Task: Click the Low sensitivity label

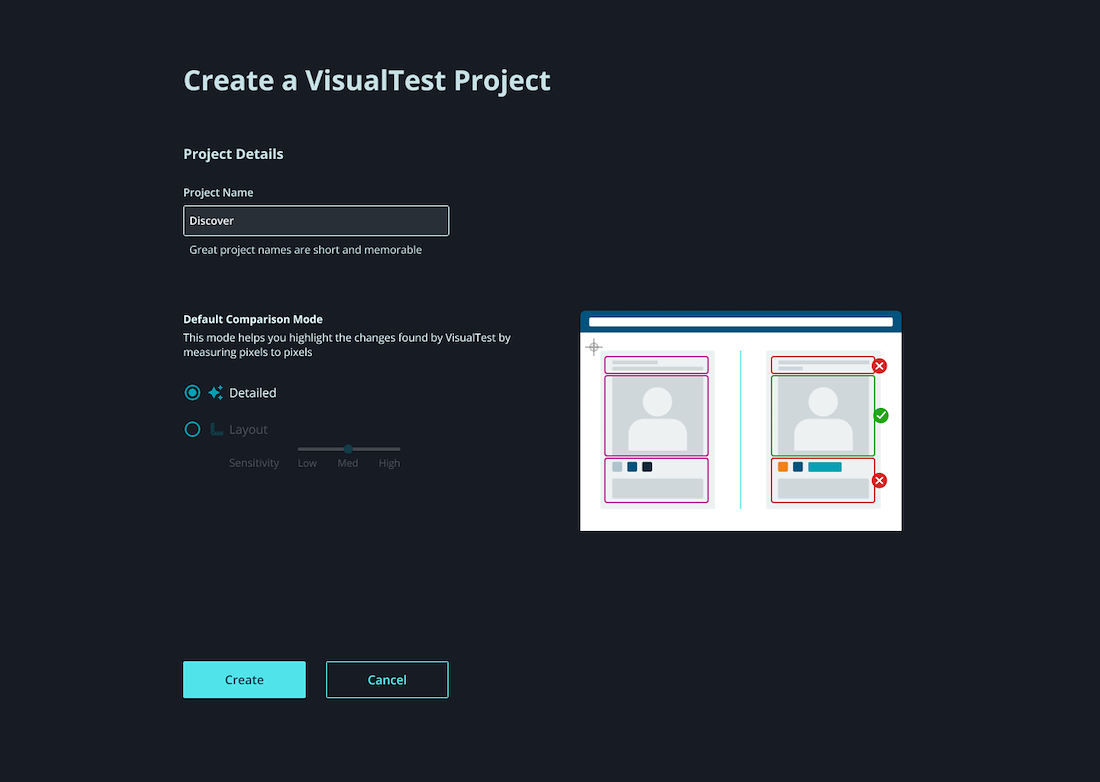Action: [x=307, y=463]
